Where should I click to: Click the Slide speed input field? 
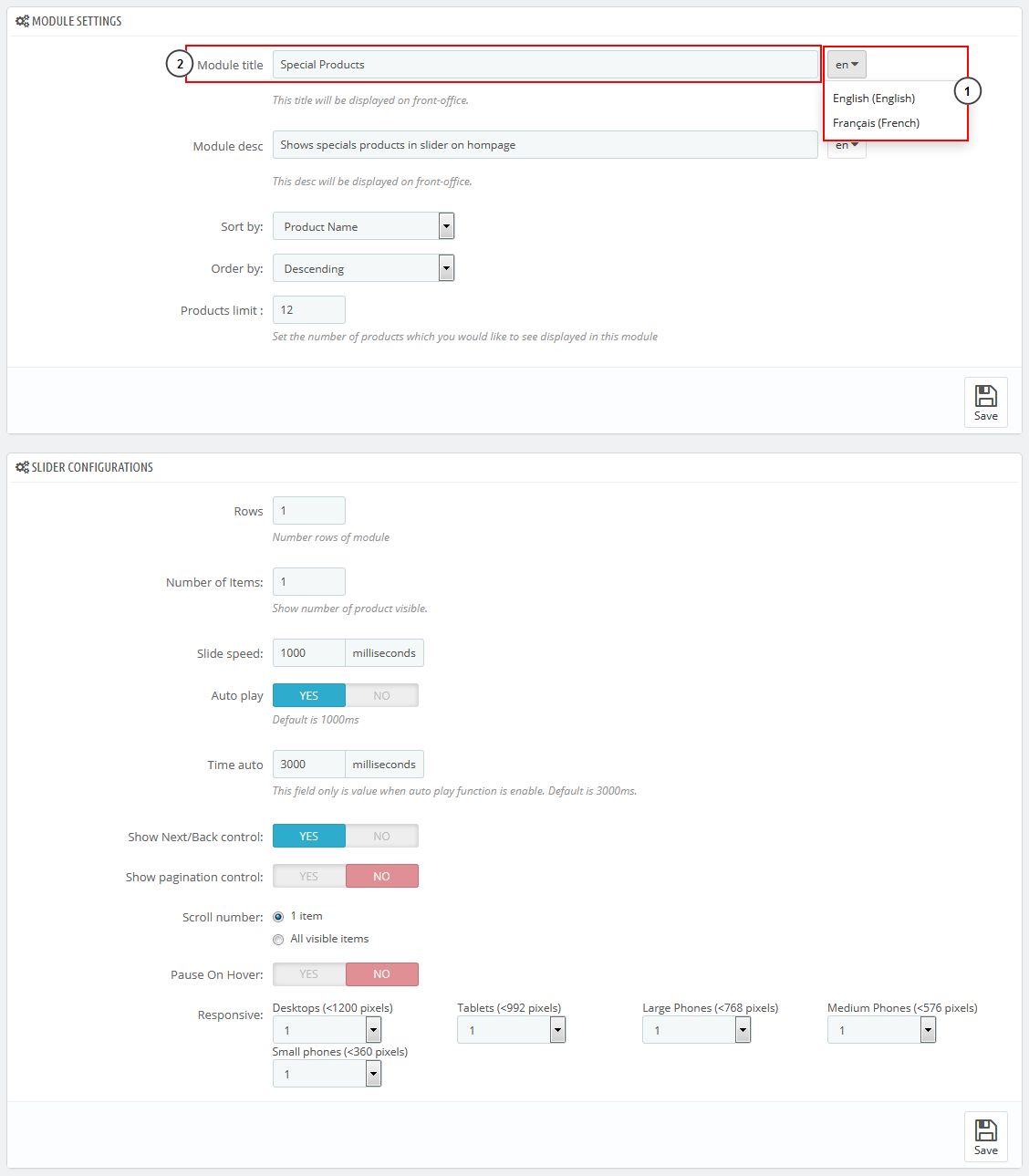[x=308, y=653]
